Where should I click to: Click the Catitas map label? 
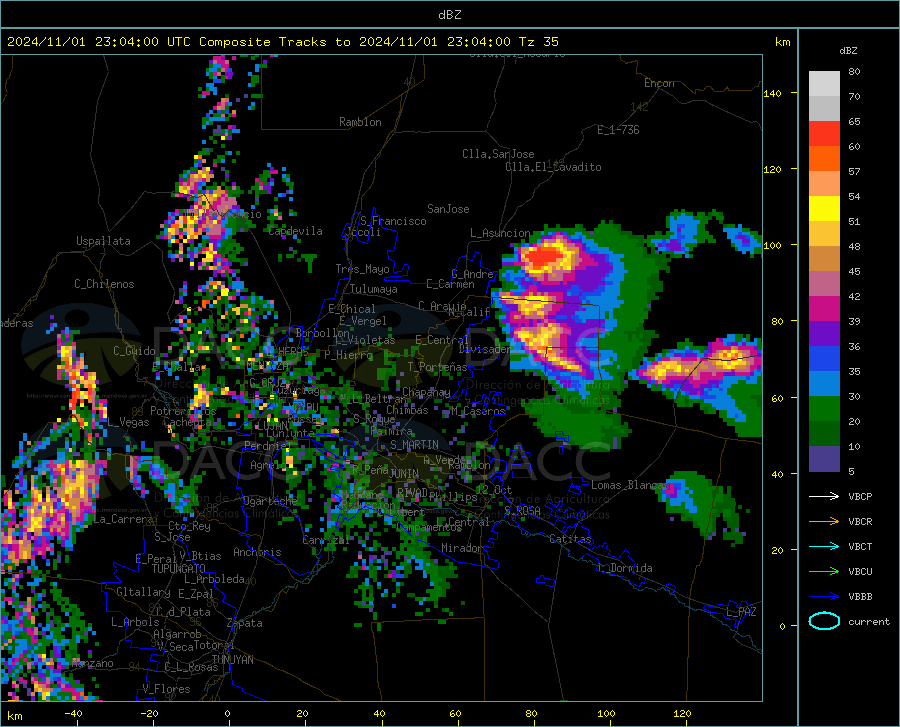pos(570,539)
